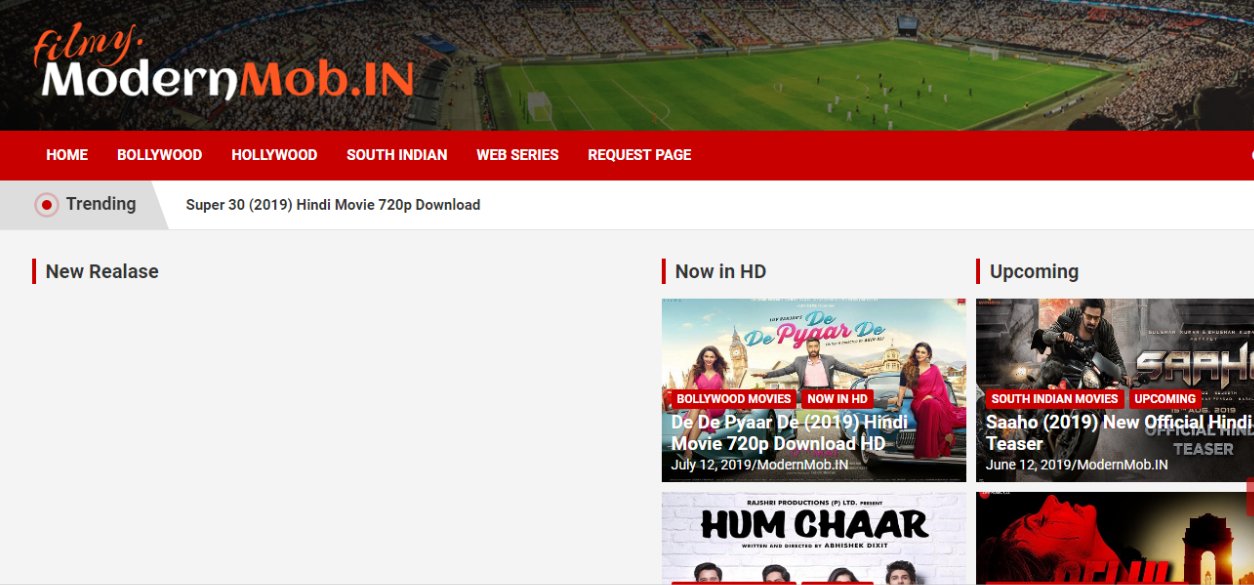
Task: Select the SOUTH INDIAN menu item
Action: 396,155
